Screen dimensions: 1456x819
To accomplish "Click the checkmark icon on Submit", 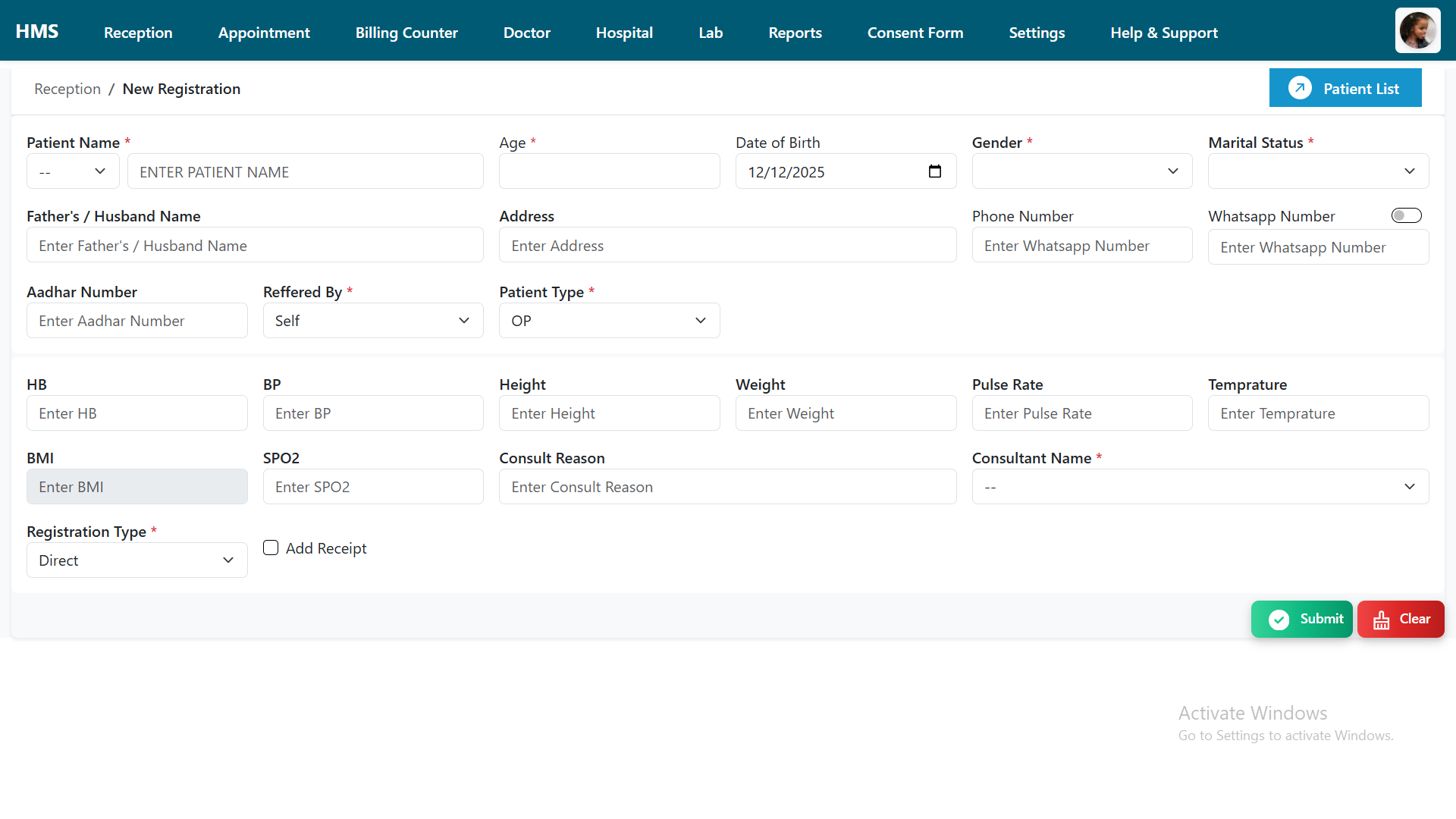I will coord(1279,620).
